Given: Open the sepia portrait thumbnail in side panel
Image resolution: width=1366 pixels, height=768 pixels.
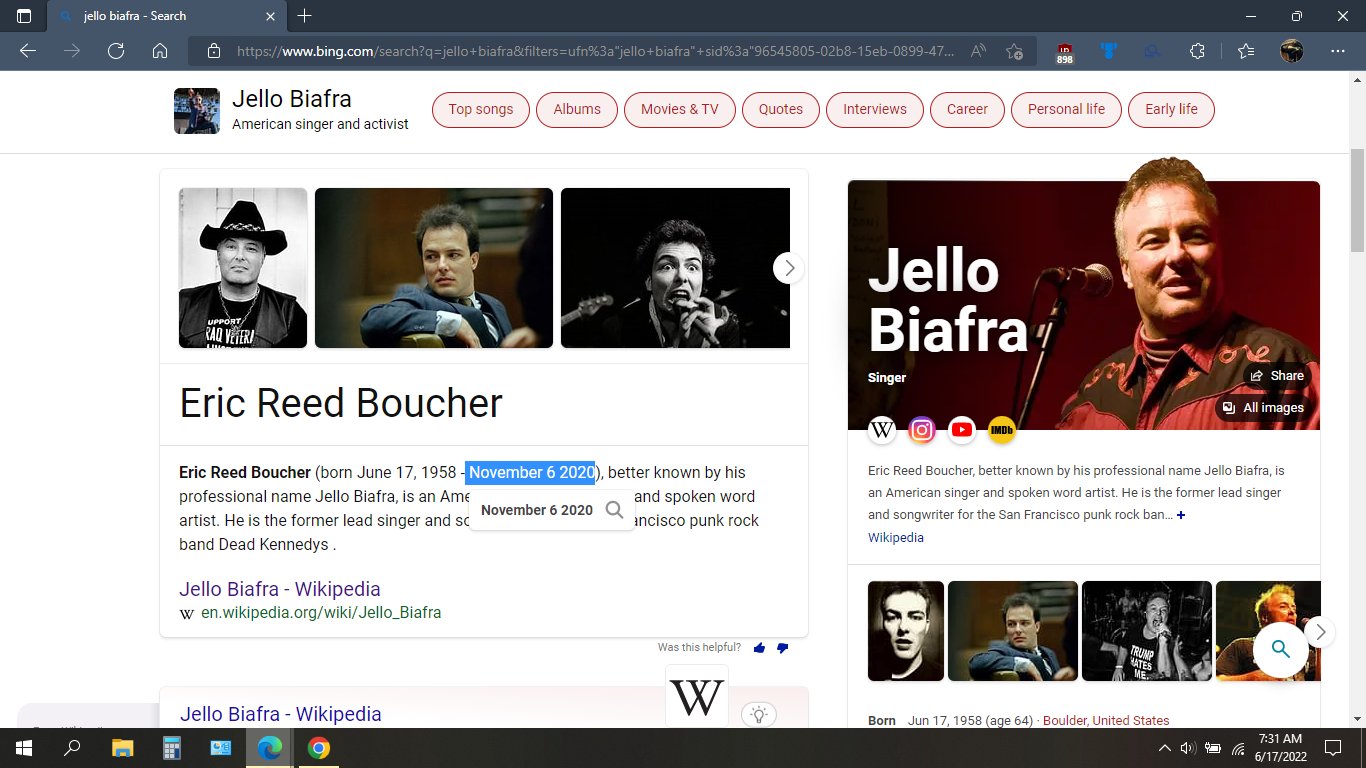Looking at the screenshot, I should coord(906,631).
